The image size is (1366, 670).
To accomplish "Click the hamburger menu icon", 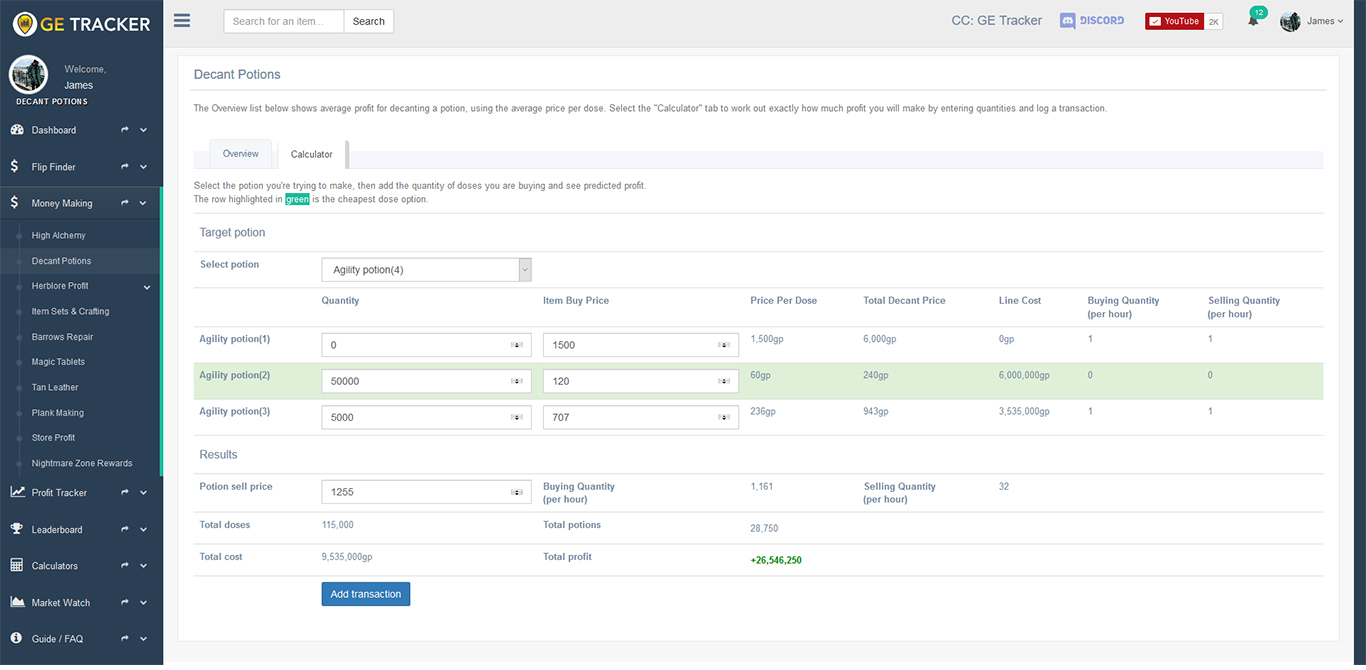I will (x=182, y=20).
